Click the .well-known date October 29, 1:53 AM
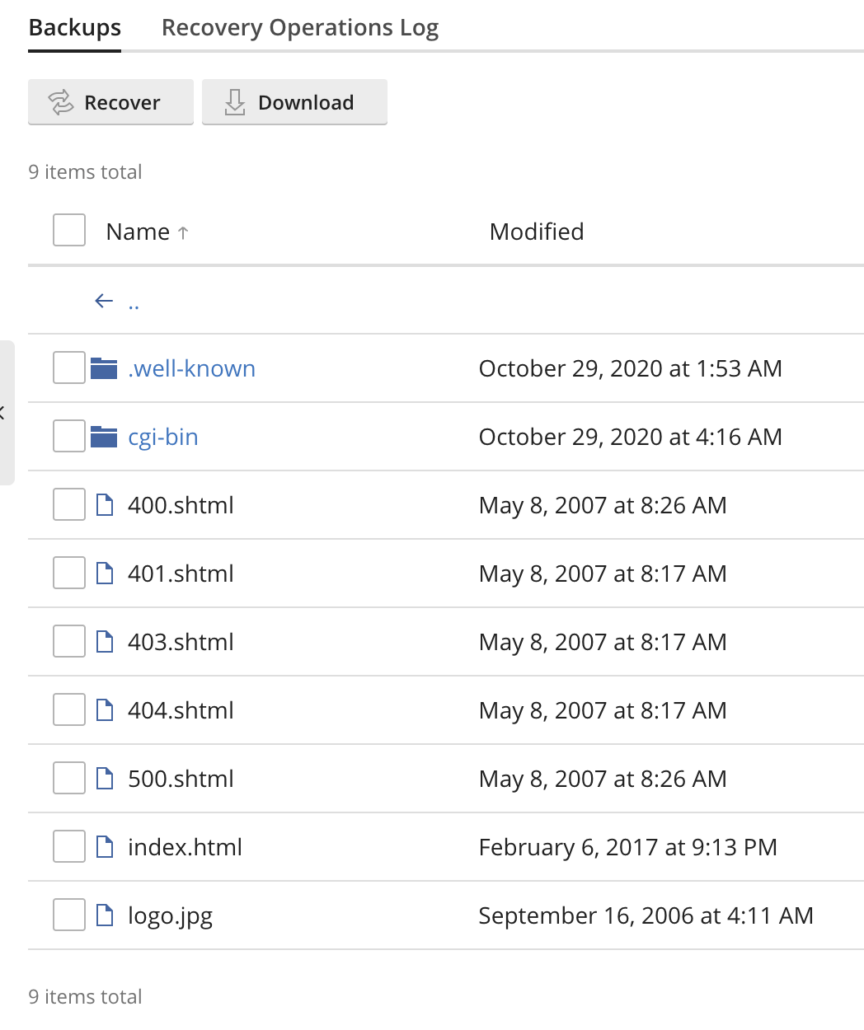Screen dimensions: 864x1030 [x=630, y=369]
